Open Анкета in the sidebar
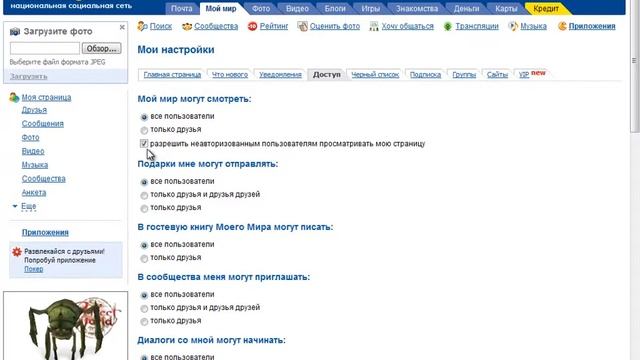The height and width of the screenshot is (360, 640). [x=34, y=193]
